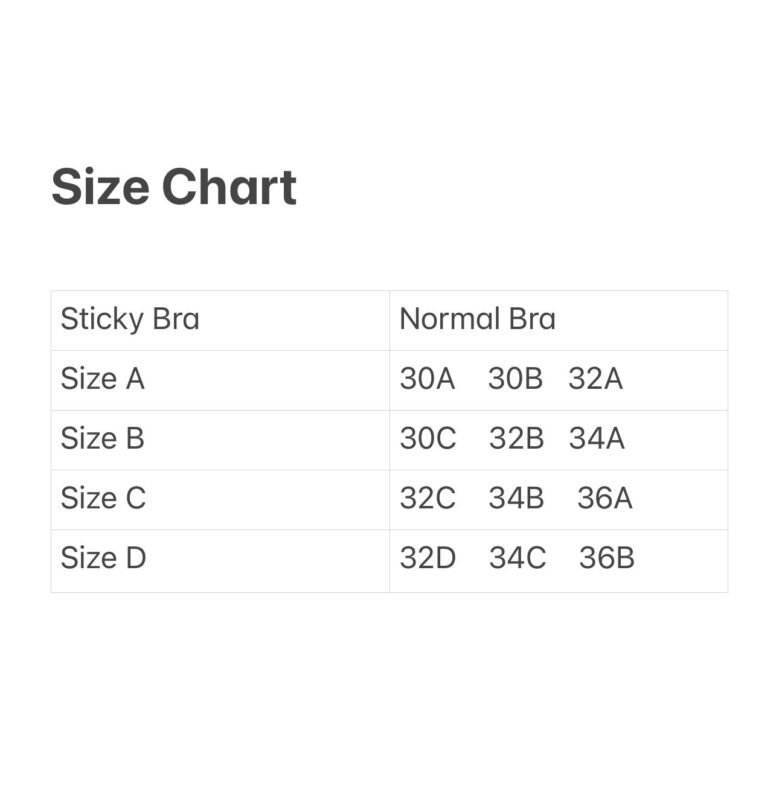Click the Size D row label
The width and height of the screenshot is (779, 800).
pyautogui.click(x=103, y=557)
